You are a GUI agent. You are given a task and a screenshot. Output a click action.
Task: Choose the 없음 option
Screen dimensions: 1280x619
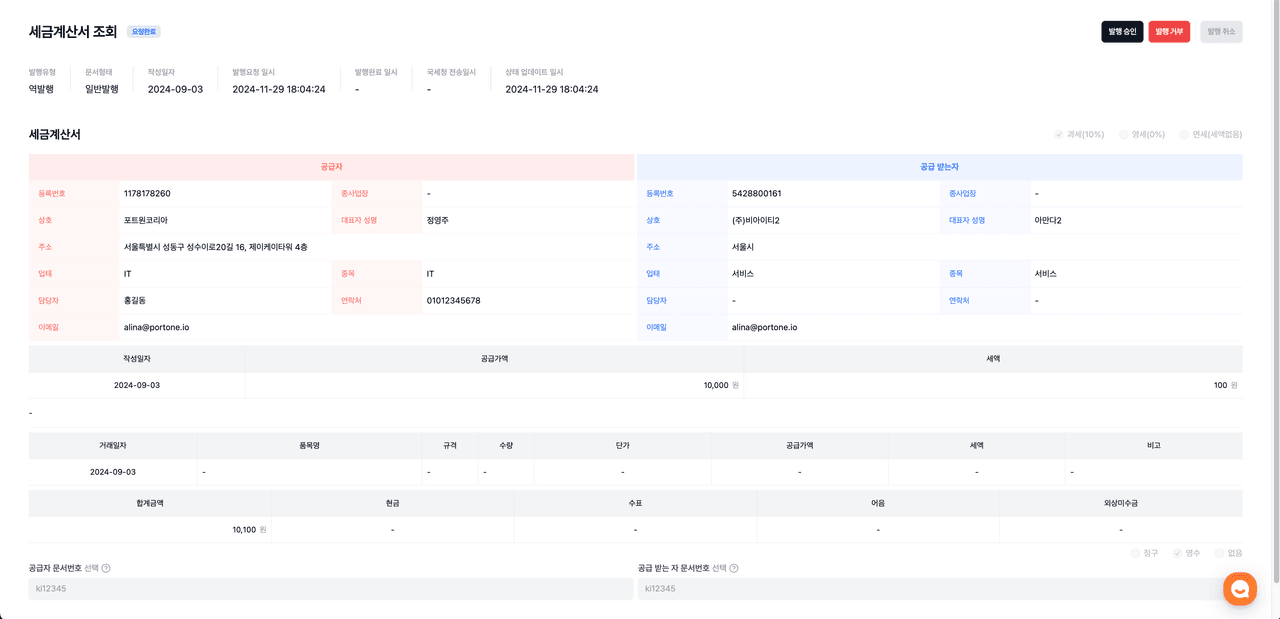1219,553
